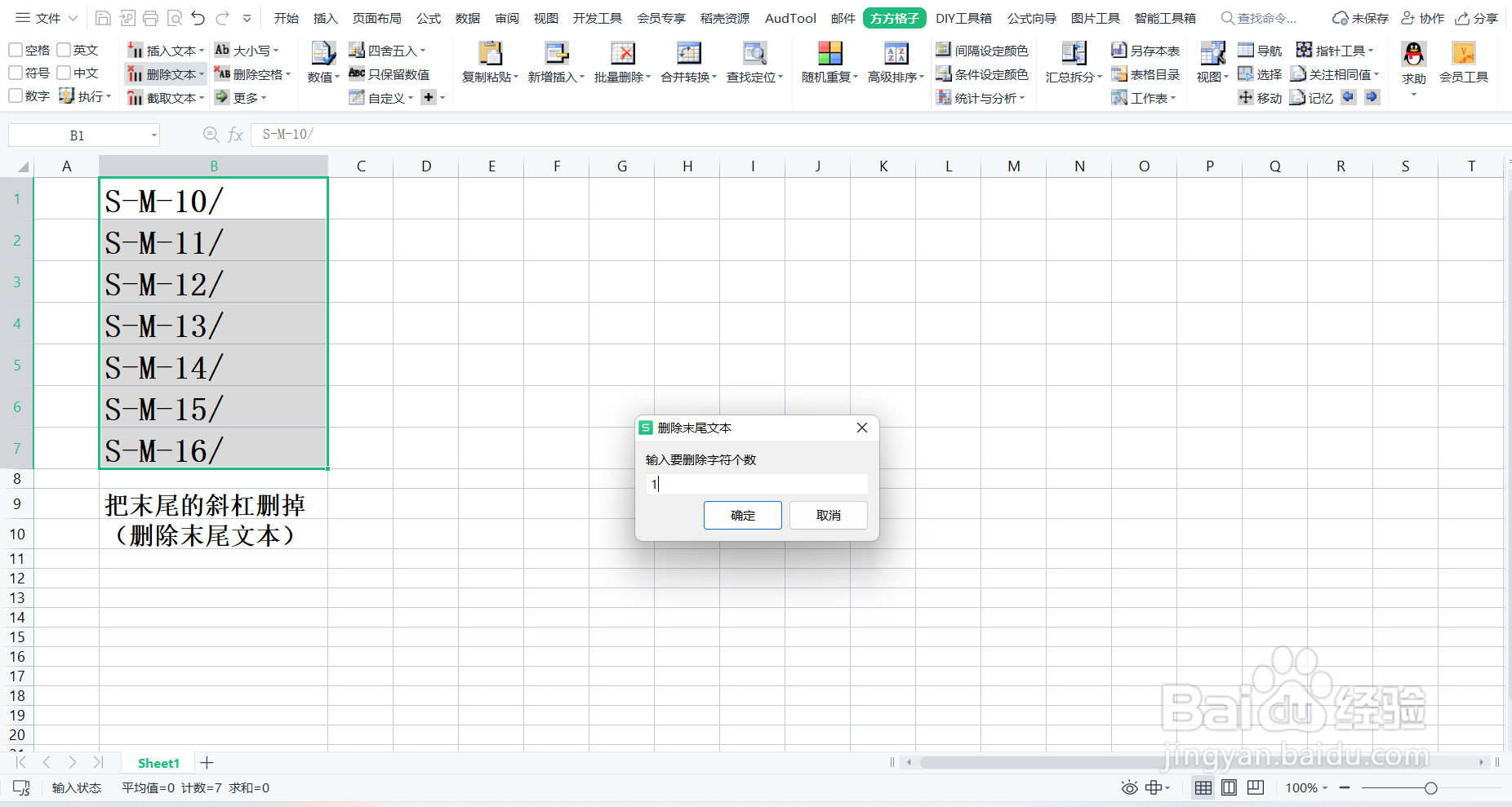Tick the 英文 checkbox
The image size is (1512, 807).
tap(64, 51)
